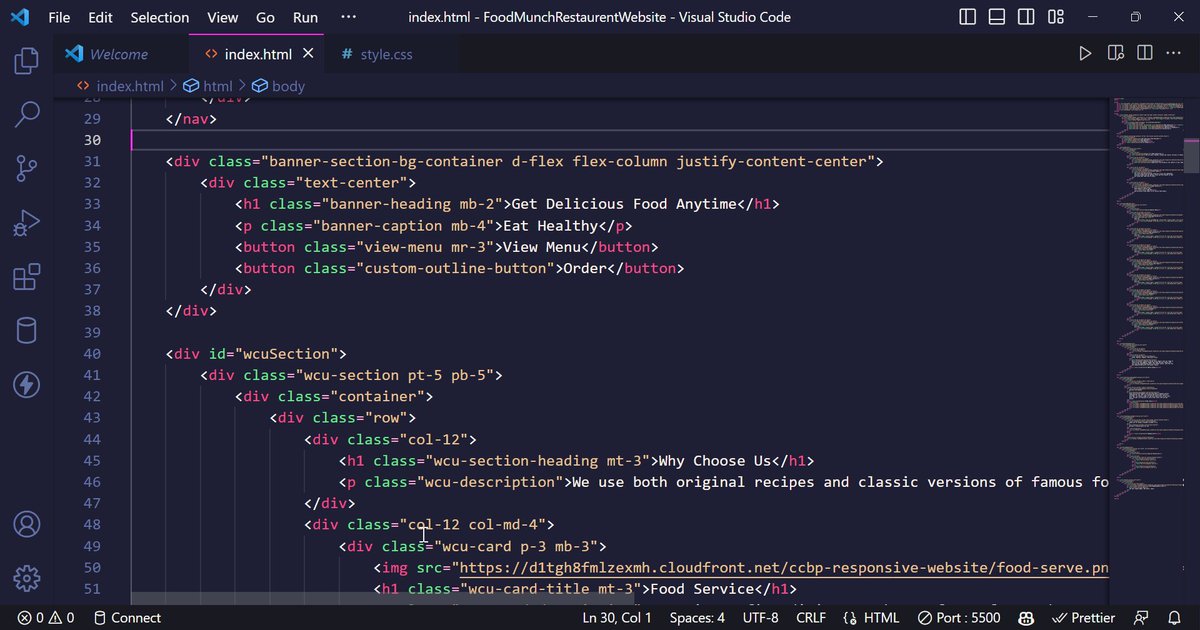Toggle the primary side bar visibility
This screenshot has height=630, width=1200.
coord(968,17)
